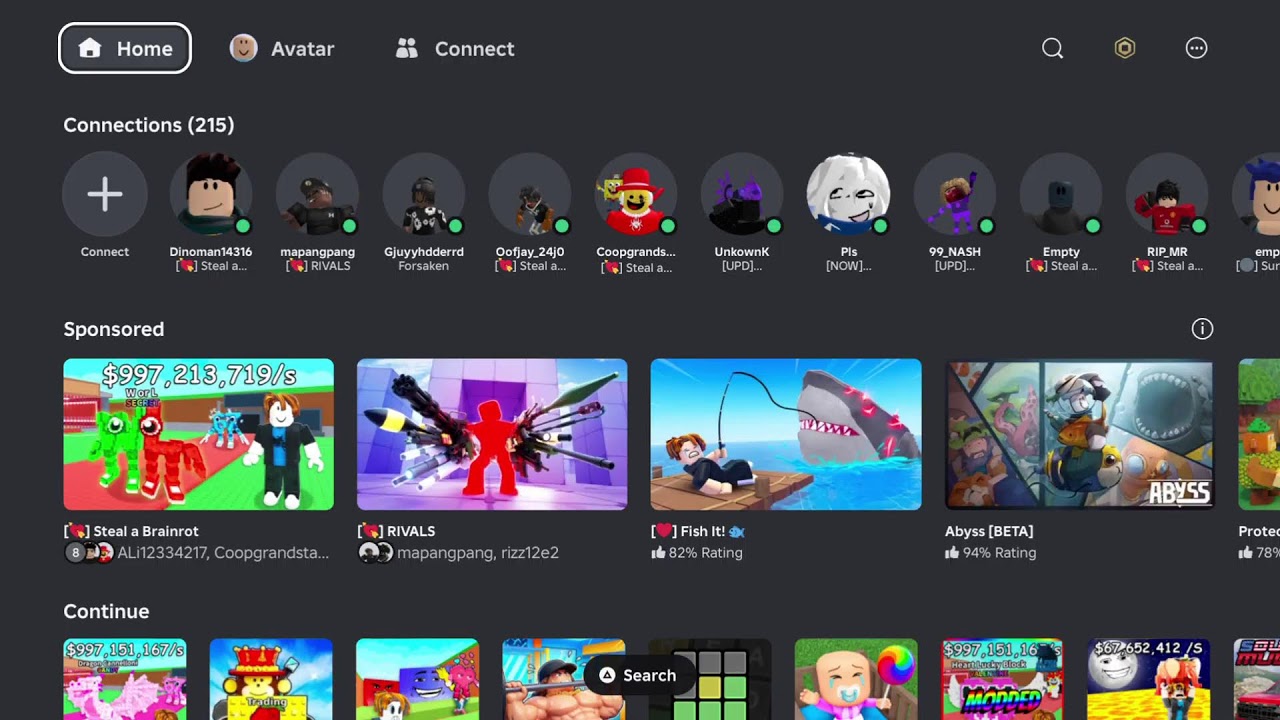Open RIP_MR's avatar
Image resolution: width=1280 pixels, height=720 pixels.
coord(1167,194)
